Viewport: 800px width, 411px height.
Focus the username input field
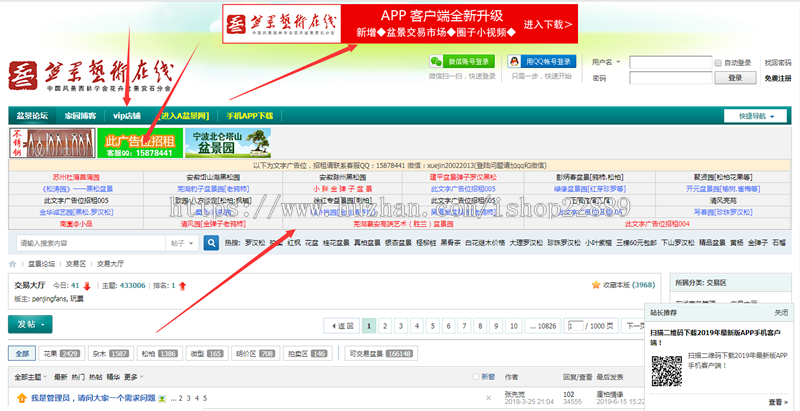(x=670, y=62)
